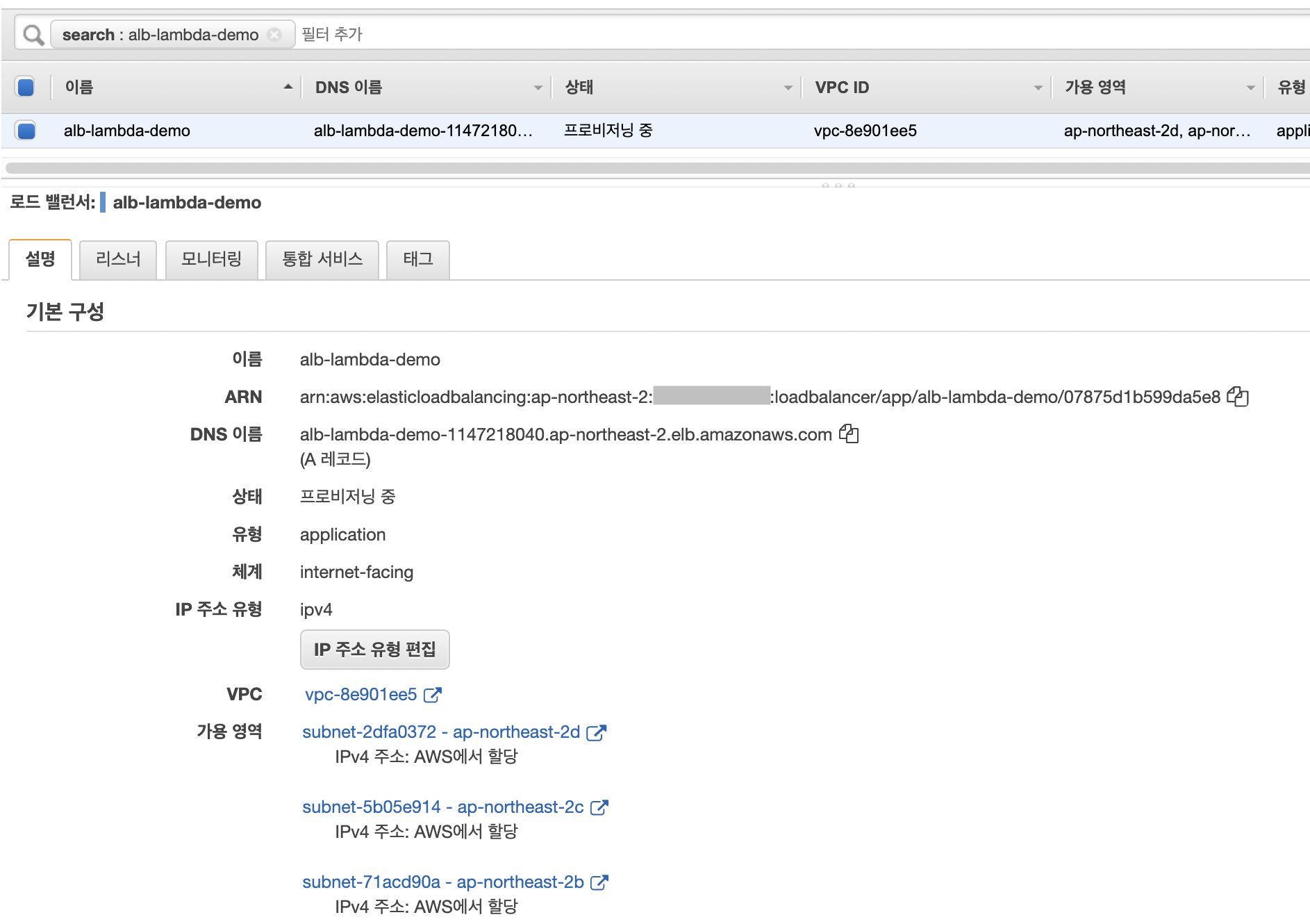Copy the DNS 이름 value
Image resolution: width=1310 pixels, height=924 pixels.
[849, 434]
